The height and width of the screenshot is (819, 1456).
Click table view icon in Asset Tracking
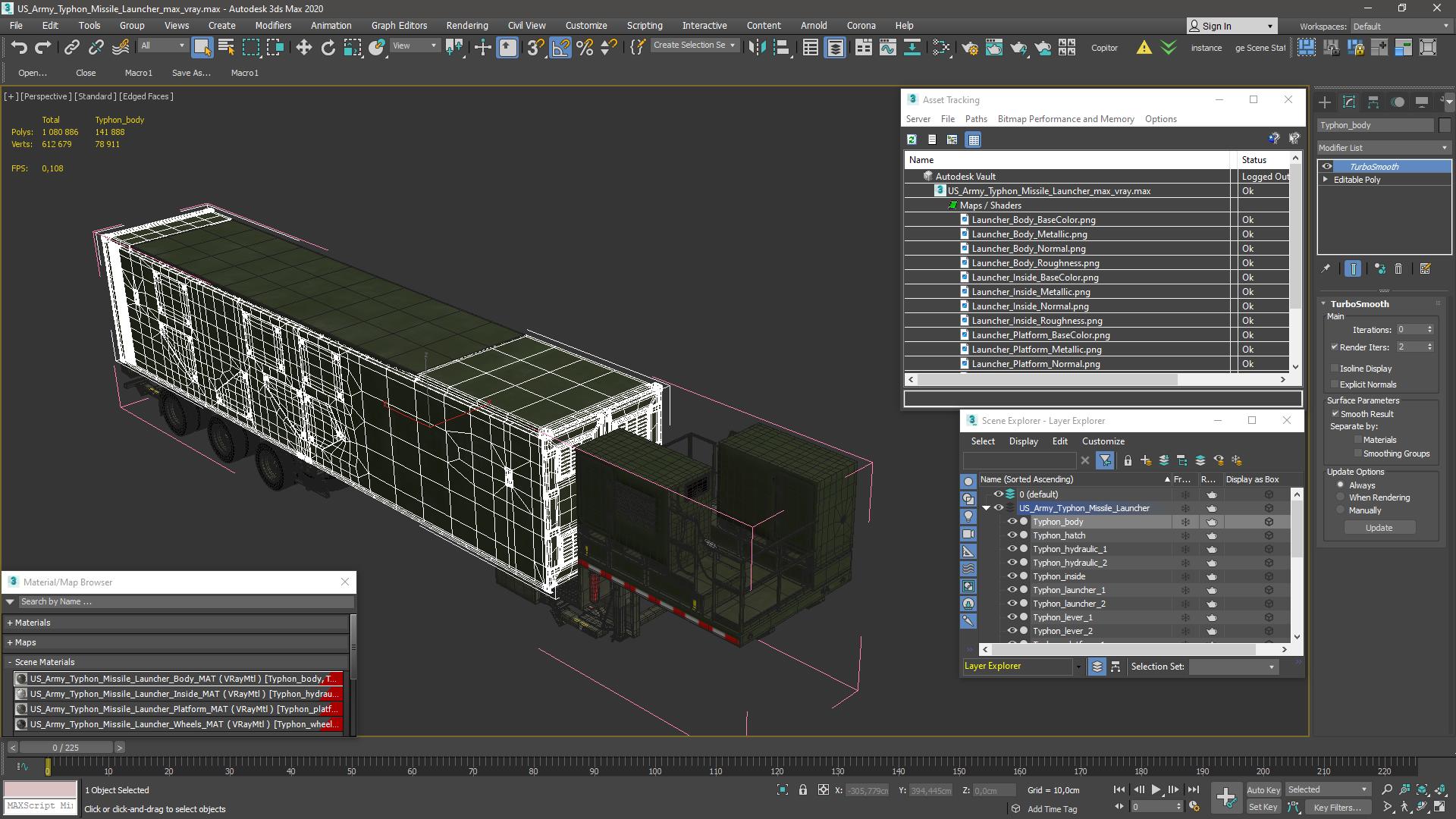(x=974, y=140)
